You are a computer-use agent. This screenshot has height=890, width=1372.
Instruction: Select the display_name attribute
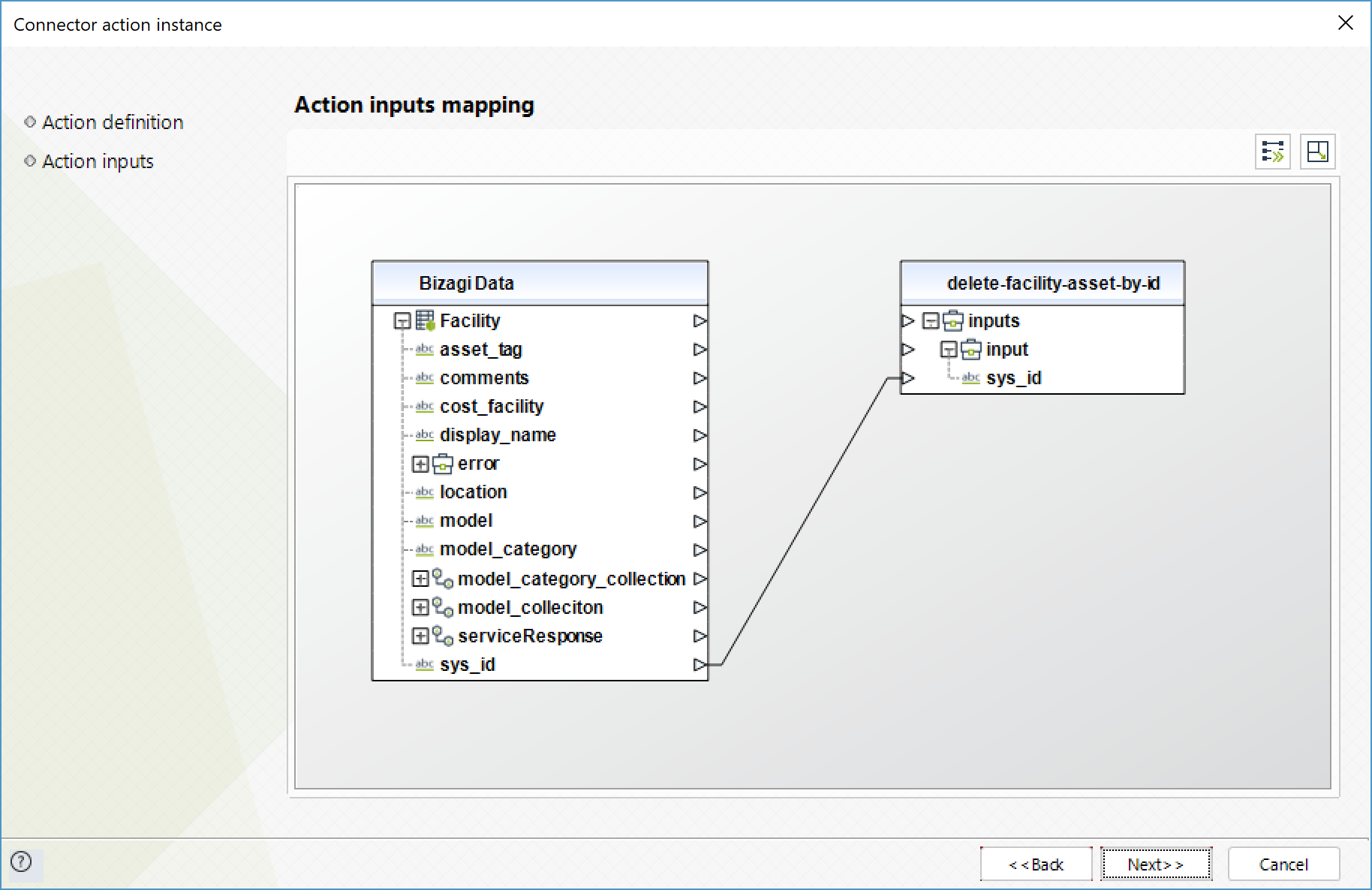[498, 435]
